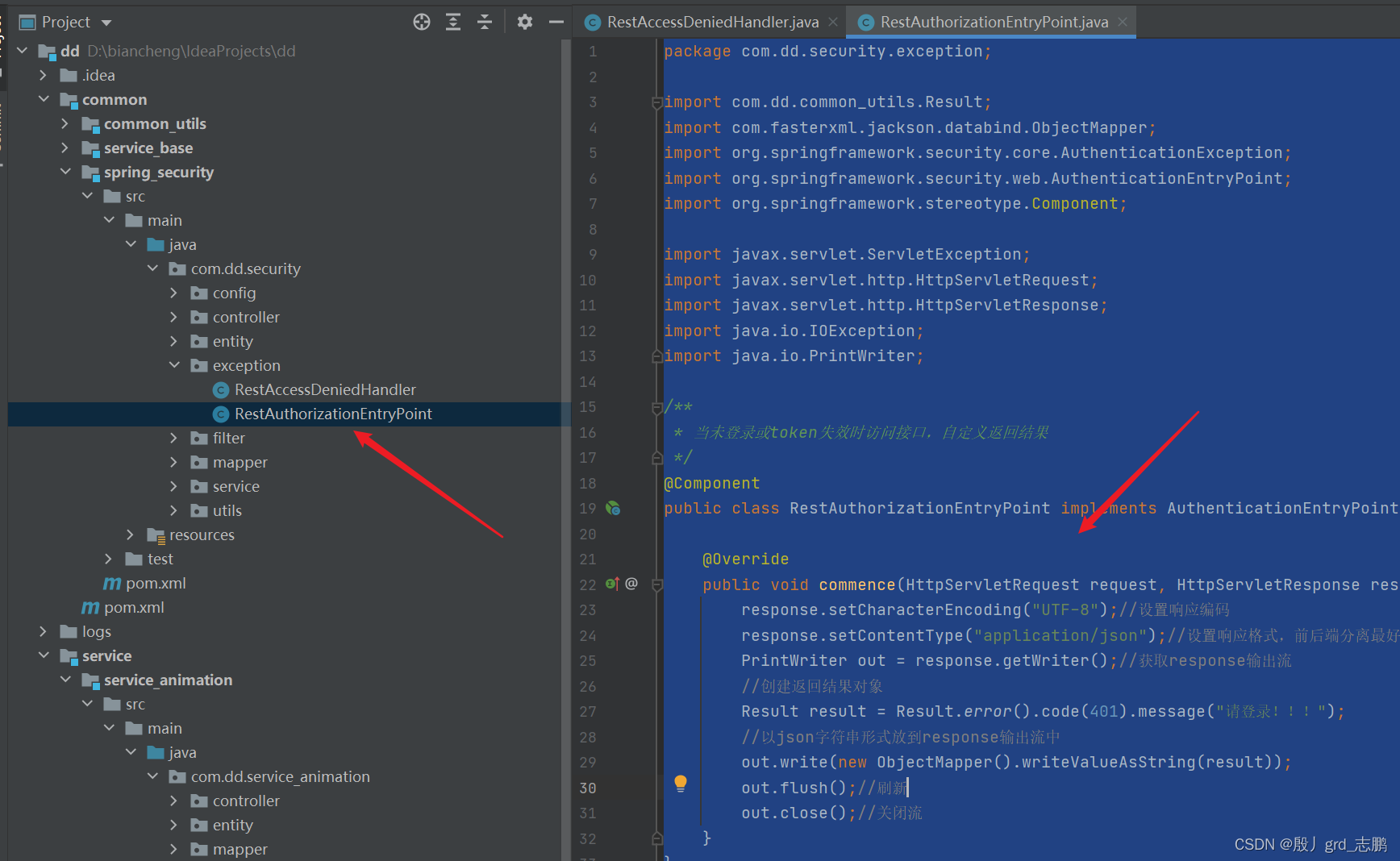Select the common module pom.xml file
This screenshot has height=861, width=1400.
click(134, 607)
